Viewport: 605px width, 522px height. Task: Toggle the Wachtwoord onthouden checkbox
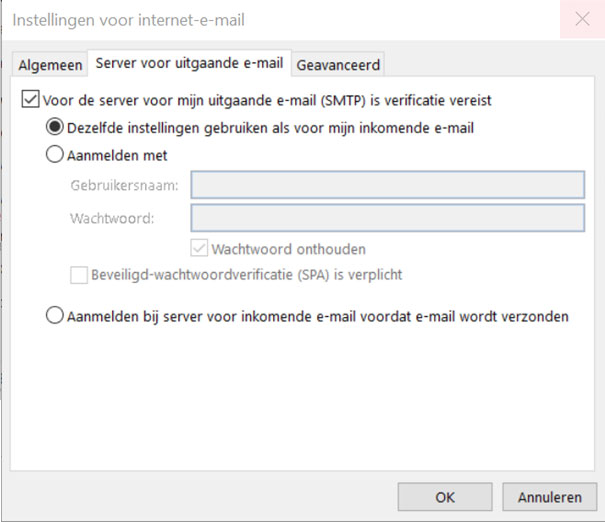[x=199, y=248]
